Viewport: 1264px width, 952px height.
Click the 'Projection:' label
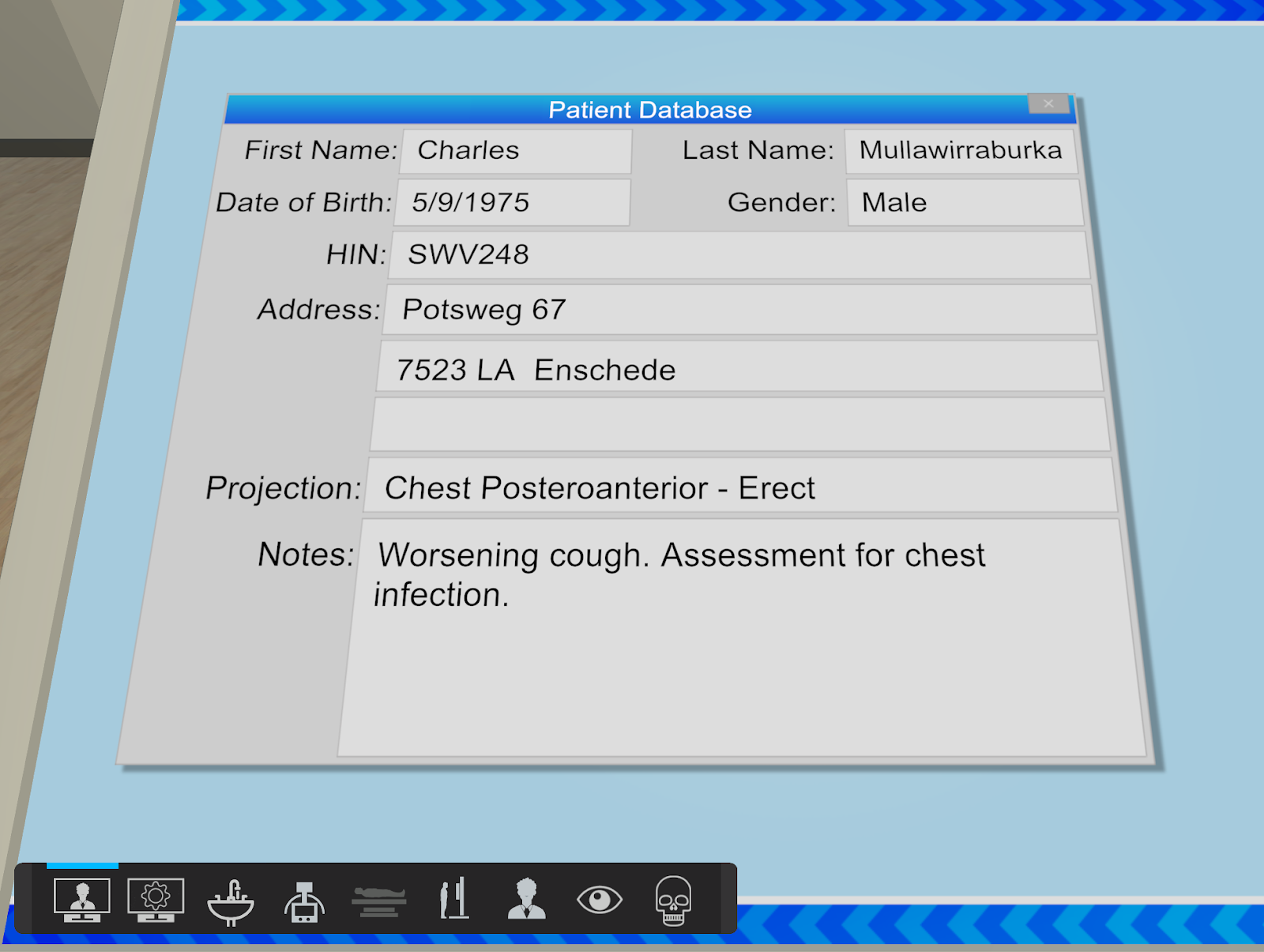coord(284,488)
